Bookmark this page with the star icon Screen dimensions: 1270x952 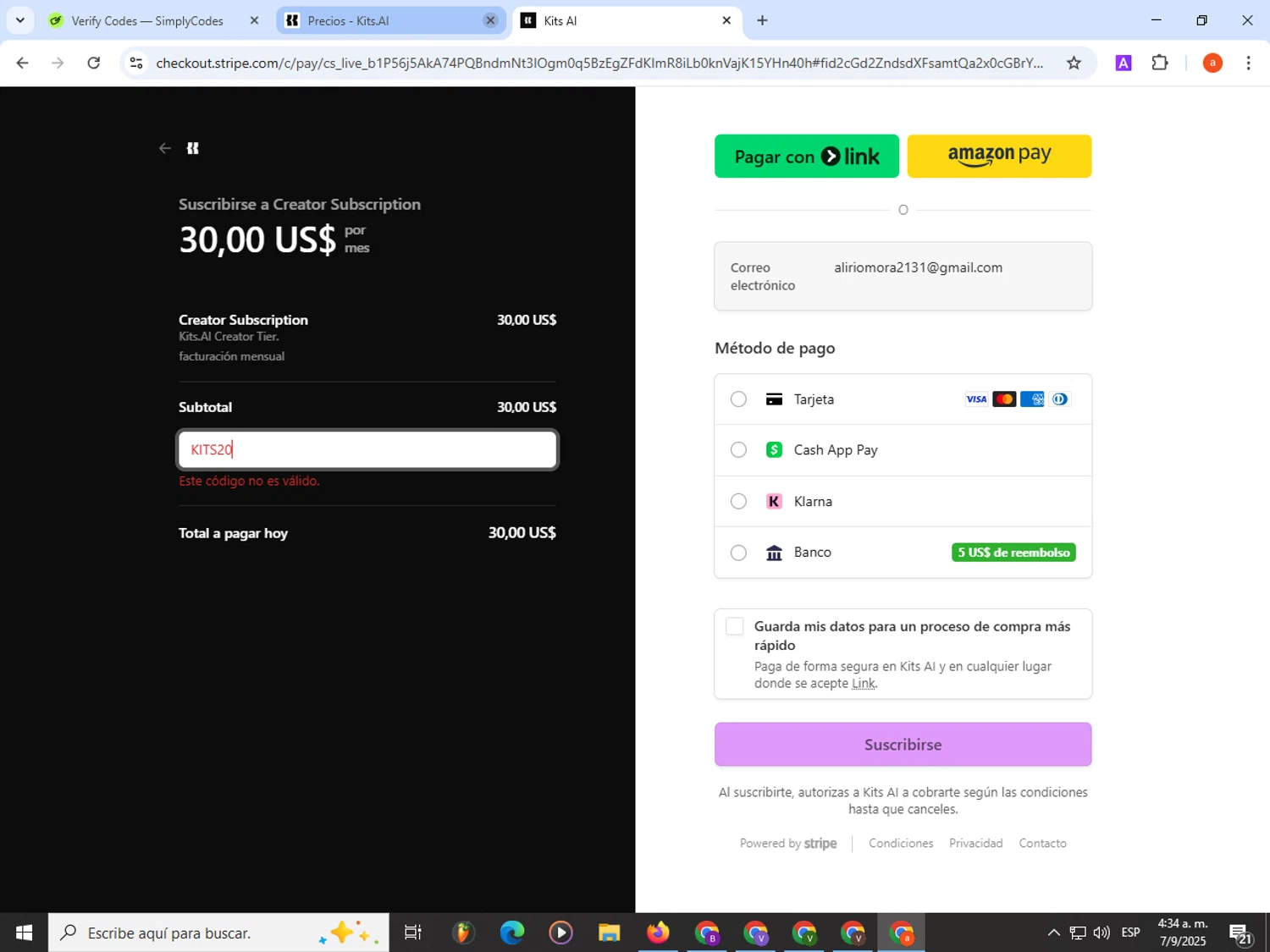coord(1074,63)
